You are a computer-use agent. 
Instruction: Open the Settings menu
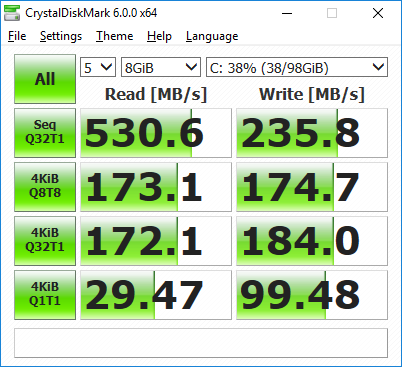pyautogui.click(x=61, y=36)
